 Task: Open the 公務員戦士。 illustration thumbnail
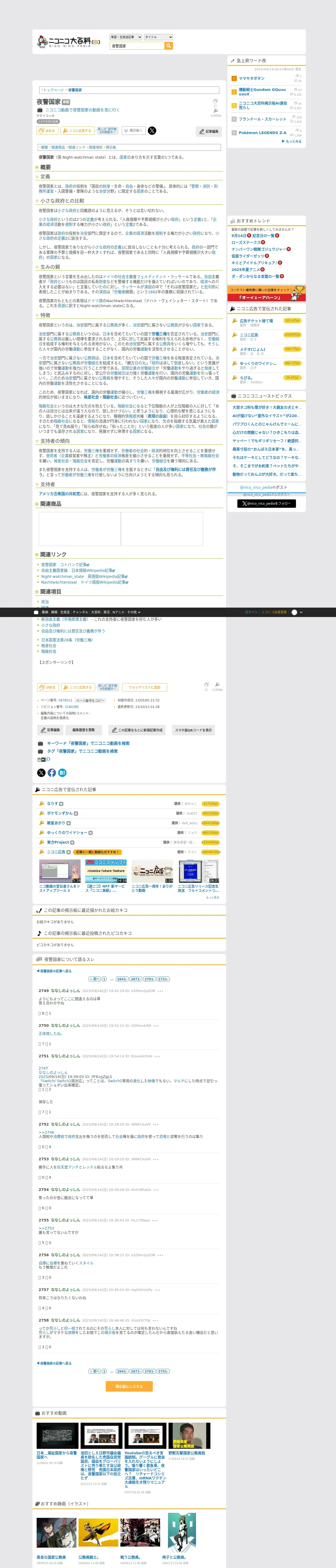[98, 1533]
